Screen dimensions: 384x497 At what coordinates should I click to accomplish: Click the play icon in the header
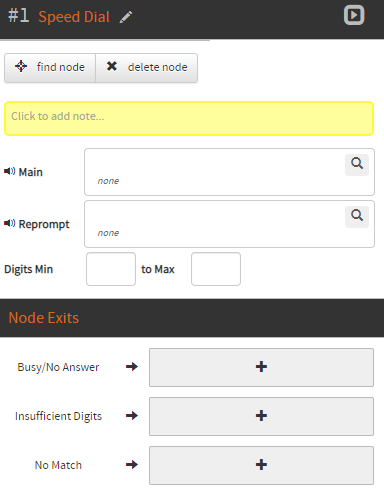click(x=354, y=15)
